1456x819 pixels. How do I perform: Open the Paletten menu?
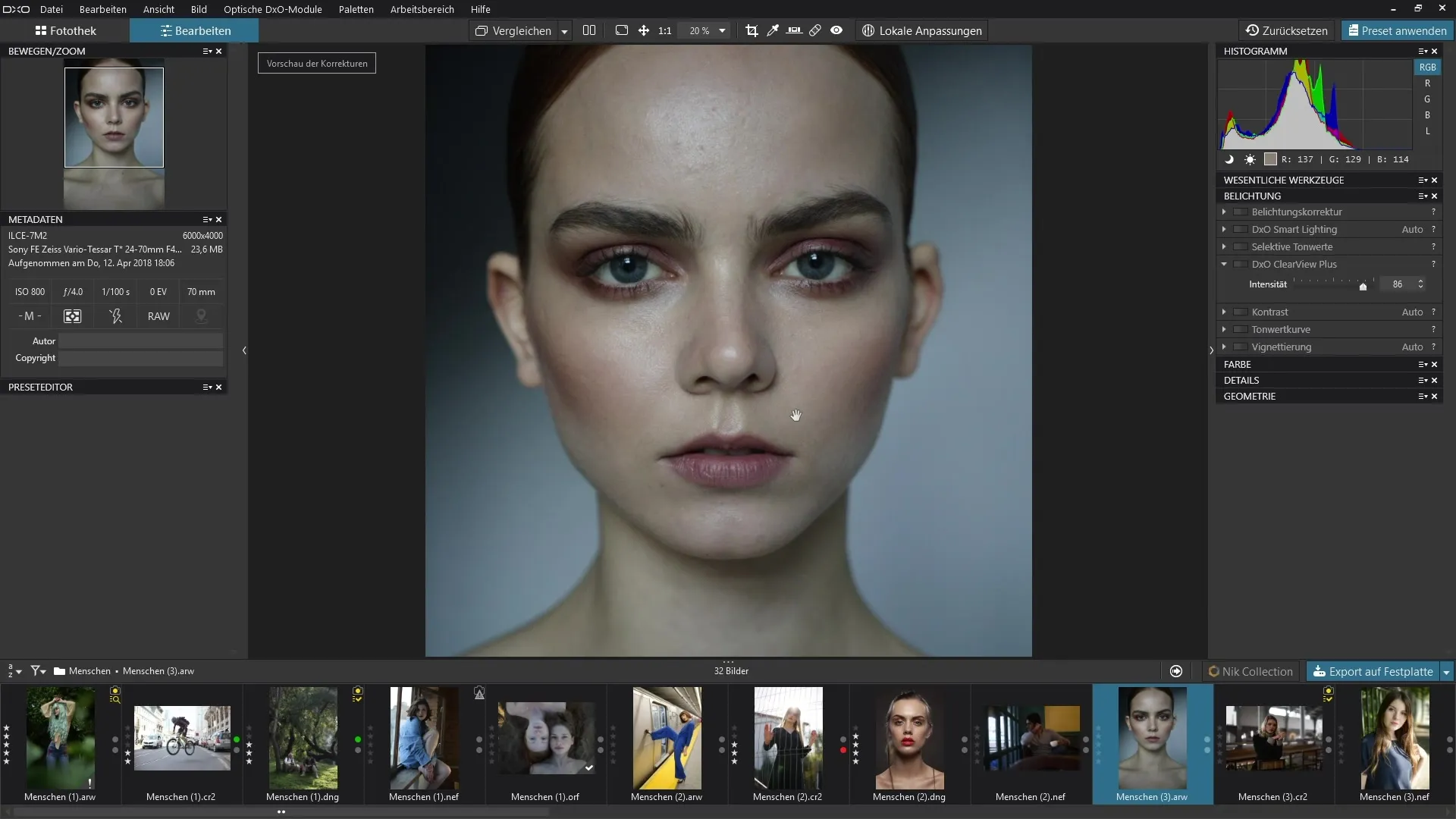(356, 9)
